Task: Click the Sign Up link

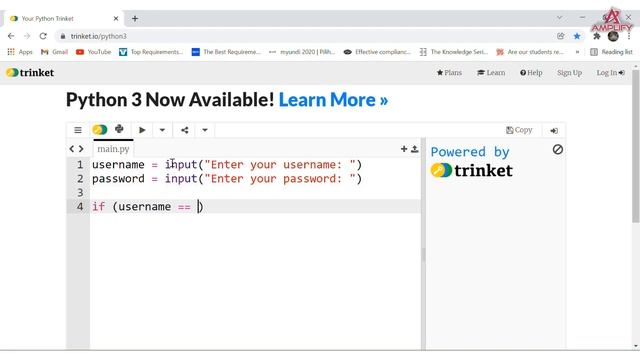Action: point(569,73)
